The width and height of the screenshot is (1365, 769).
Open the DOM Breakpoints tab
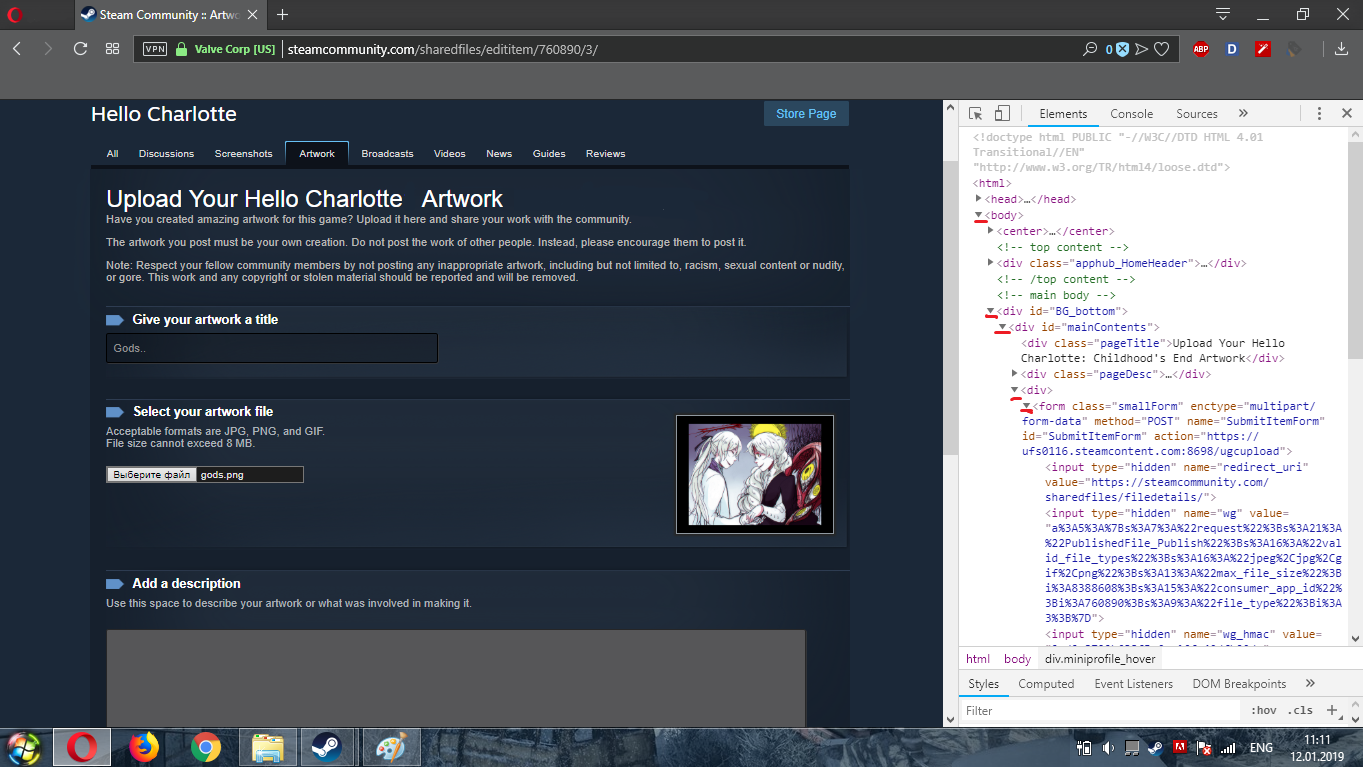point(1239,684)
